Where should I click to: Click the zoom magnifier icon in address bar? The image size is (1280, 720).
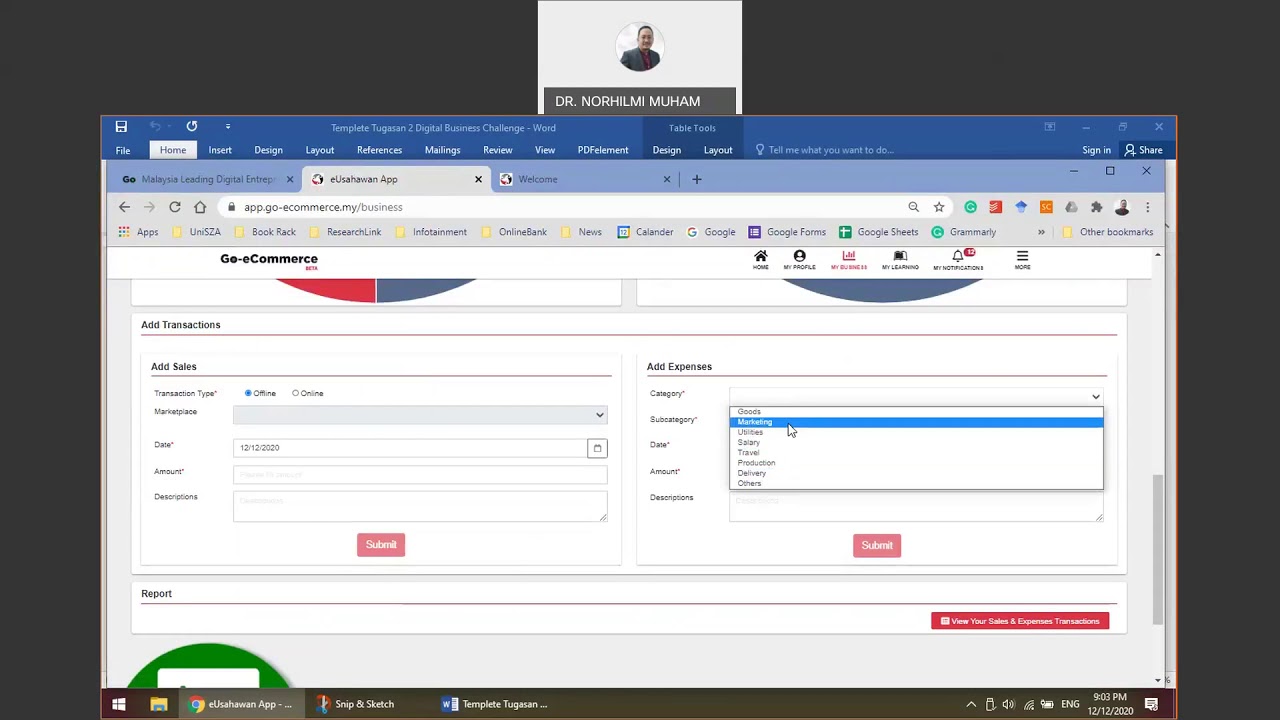pos(913,207)
